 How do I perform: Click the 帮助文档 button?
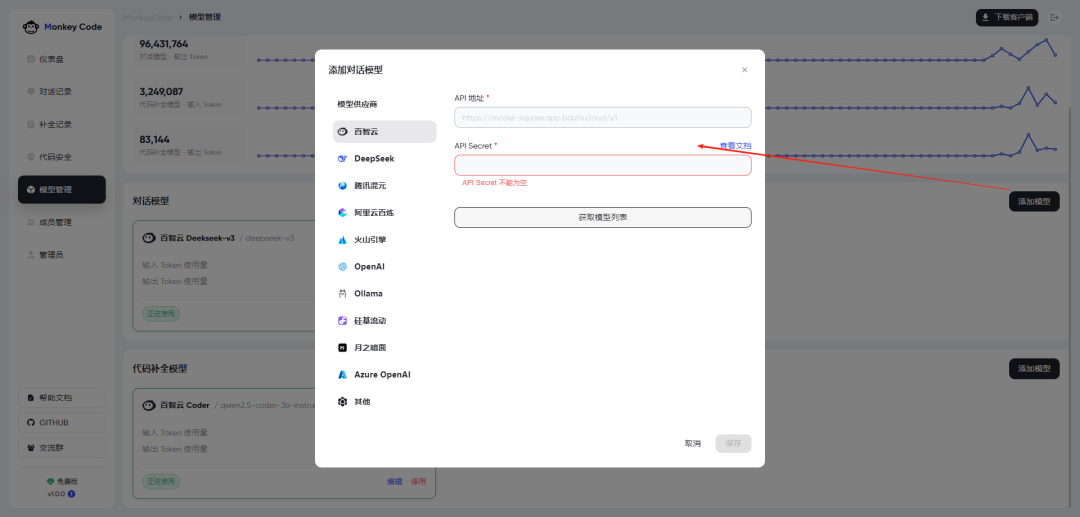pos(62,398)
